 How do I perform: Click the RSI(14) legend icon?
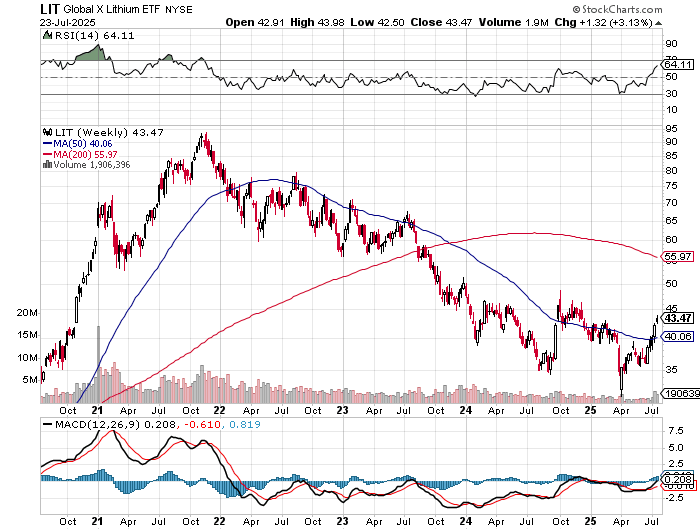click(x=46, y=35)
